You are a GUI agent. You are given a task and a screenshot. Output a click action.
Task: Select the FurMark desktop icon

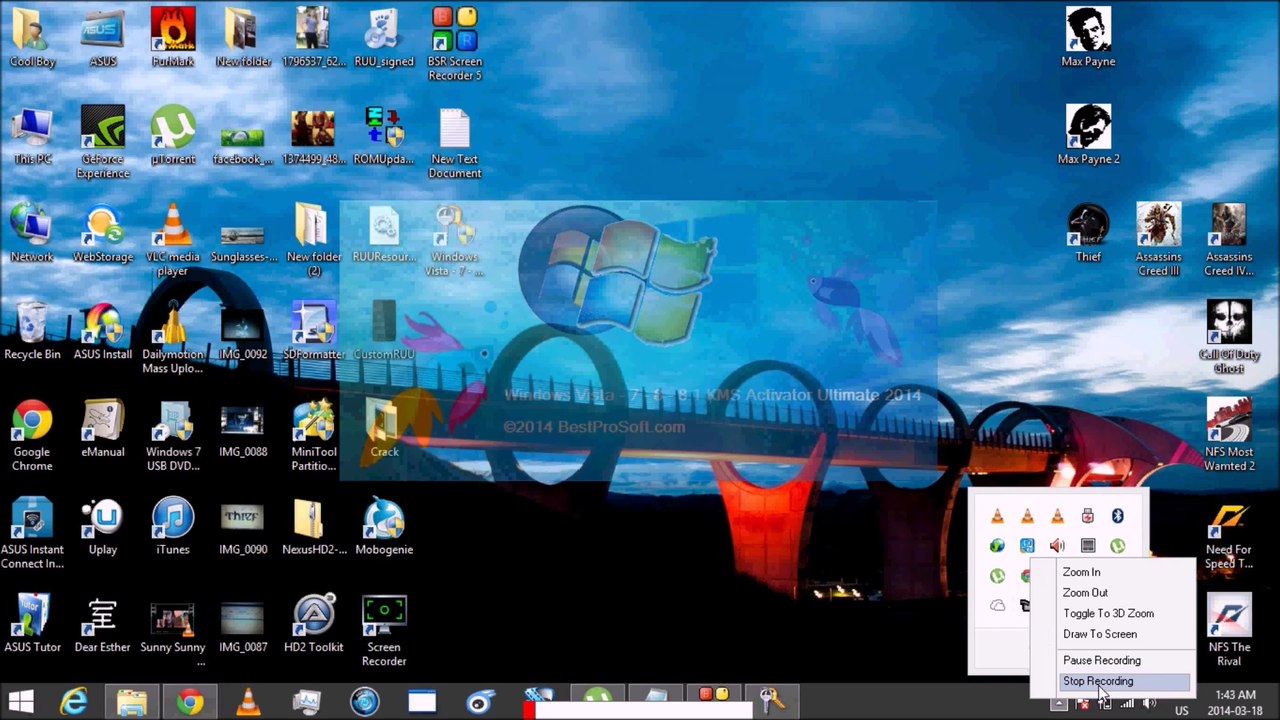point(173,38)
